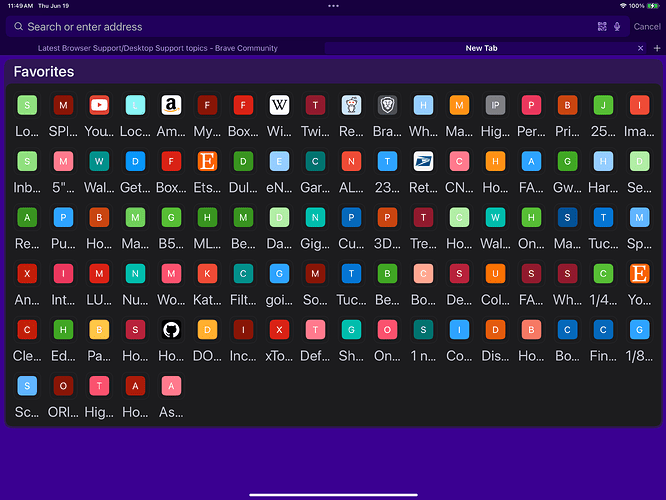
Task: Open the 'Pu...' favorite
Action: 63,218
